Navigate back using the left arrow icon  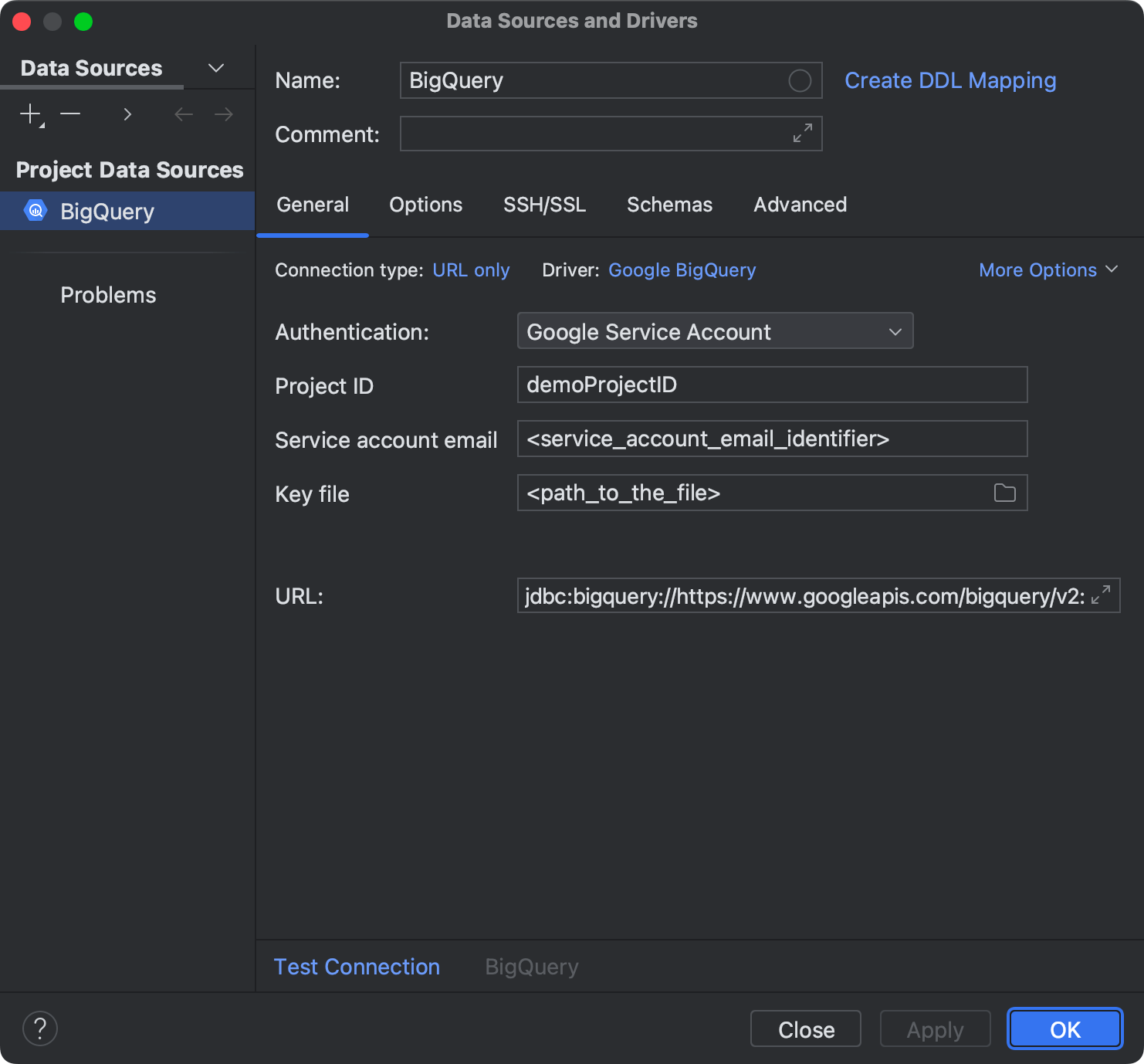[184, 114]
